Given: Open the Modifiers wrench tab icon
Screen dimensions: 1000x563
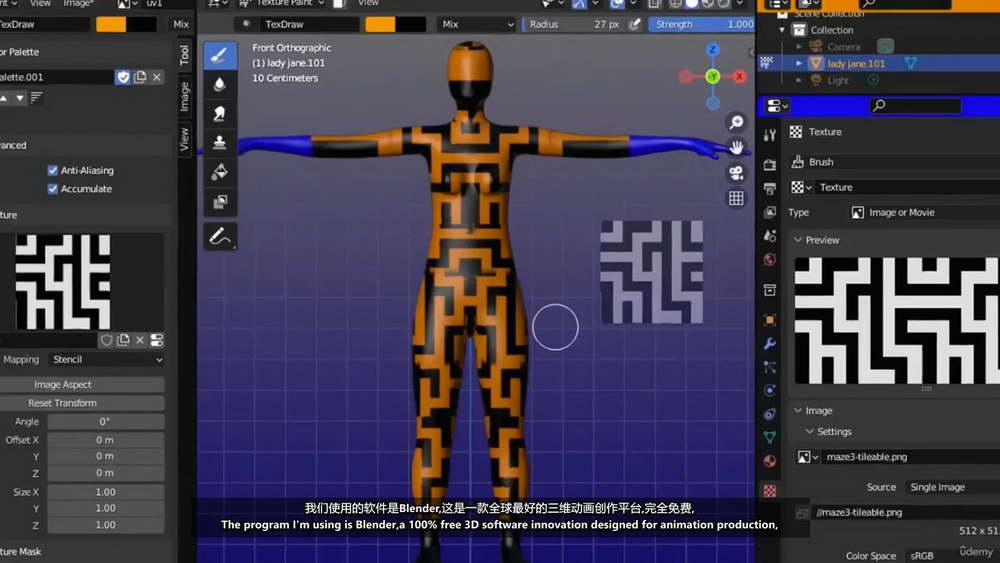Looking at the screenshot, I should click(x=770, y=344).
